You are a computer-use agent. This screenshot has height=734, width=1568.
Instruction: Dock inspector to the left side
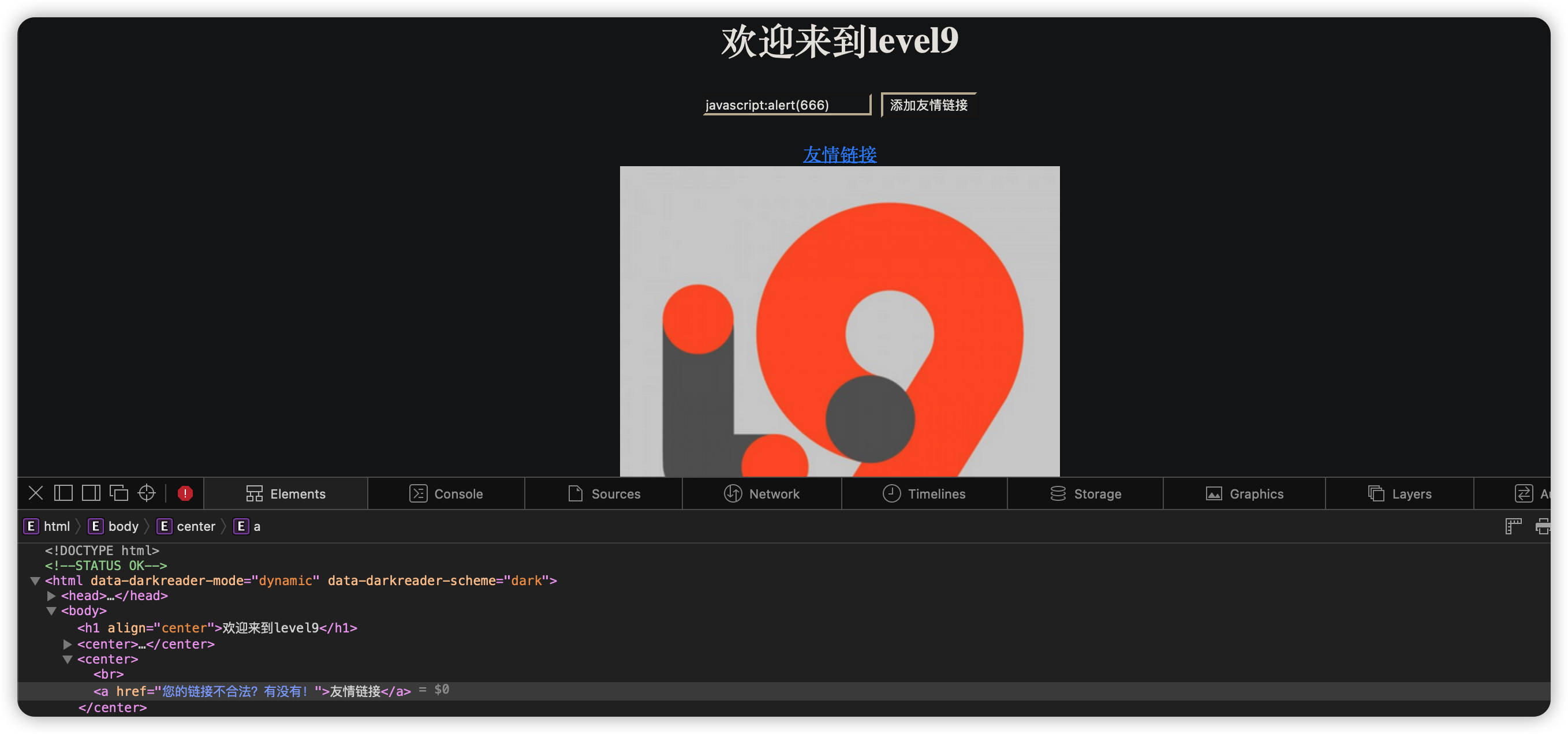64,493
